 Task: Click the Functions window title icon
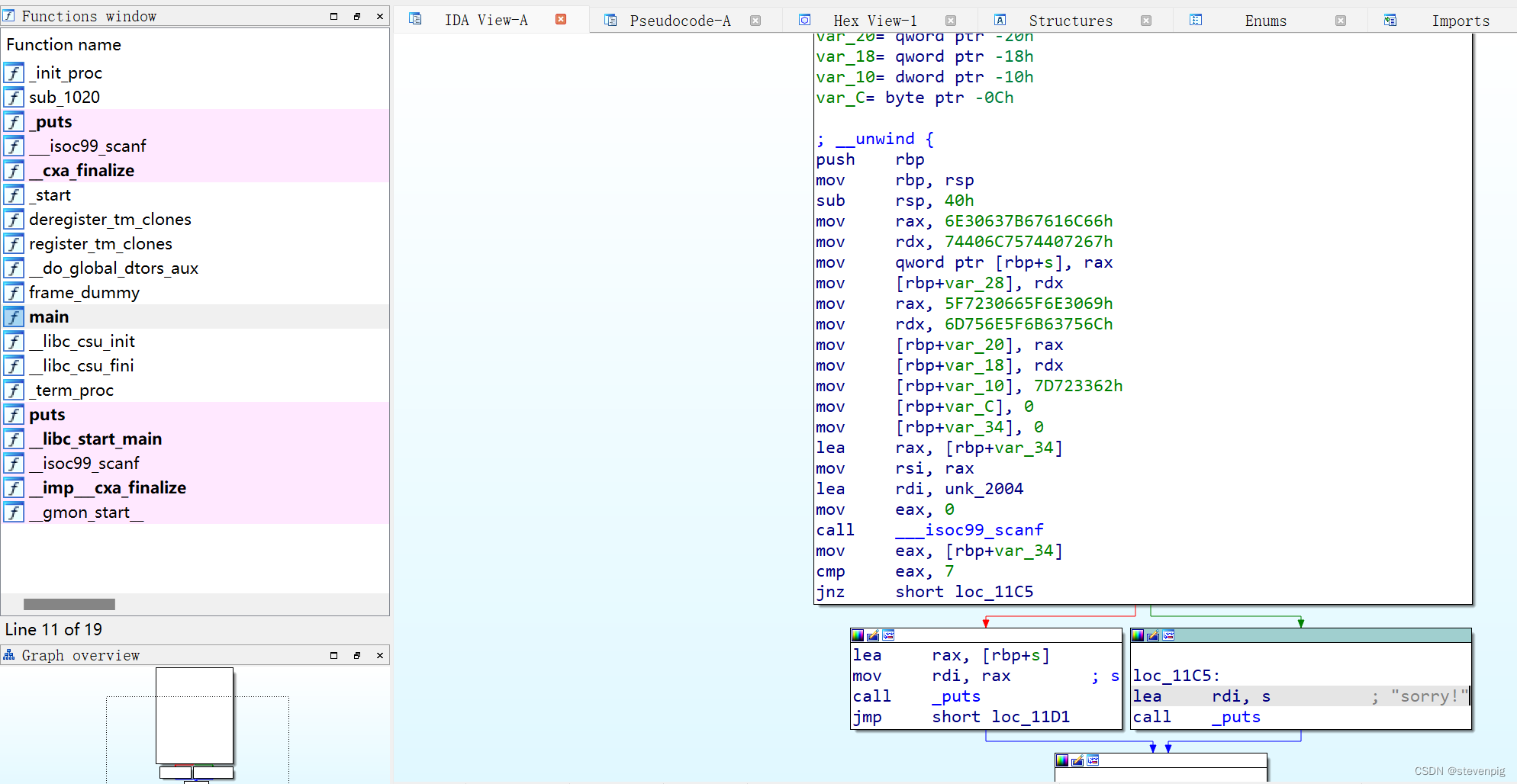[9, 15]
